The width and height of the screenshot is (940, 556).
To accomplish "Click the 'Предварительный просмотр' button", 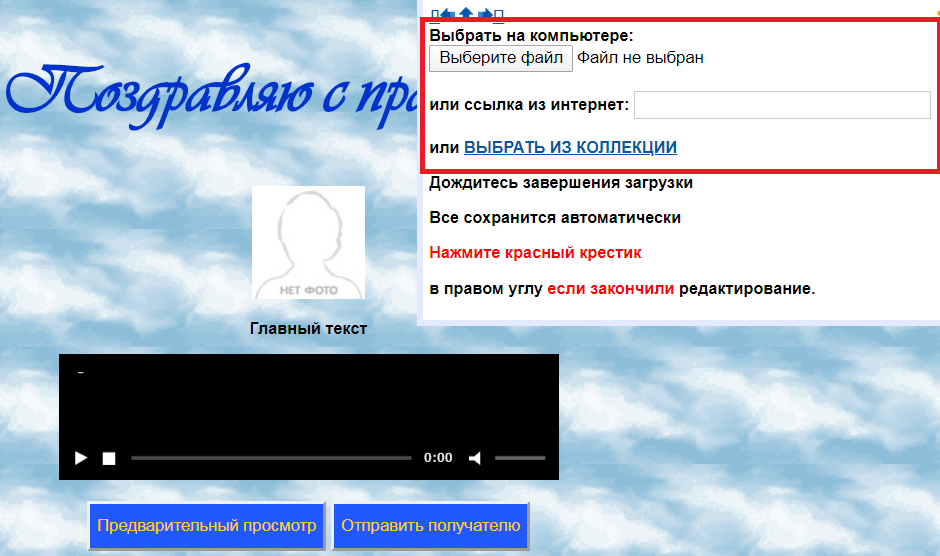I will click(207, 526).
